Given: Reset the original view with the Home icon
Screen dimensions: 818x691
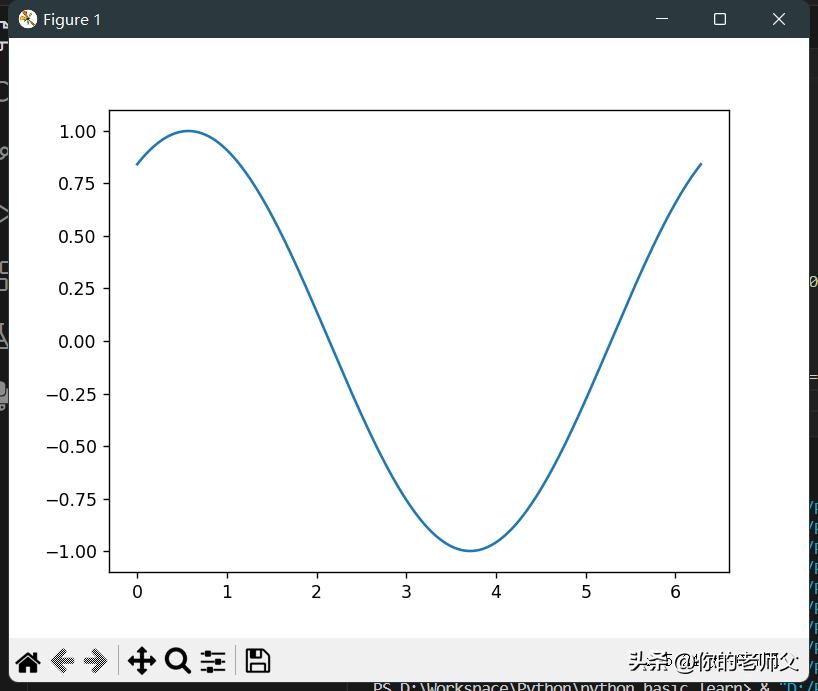Looking at the screenshot, I should click(x=27, y=661).
